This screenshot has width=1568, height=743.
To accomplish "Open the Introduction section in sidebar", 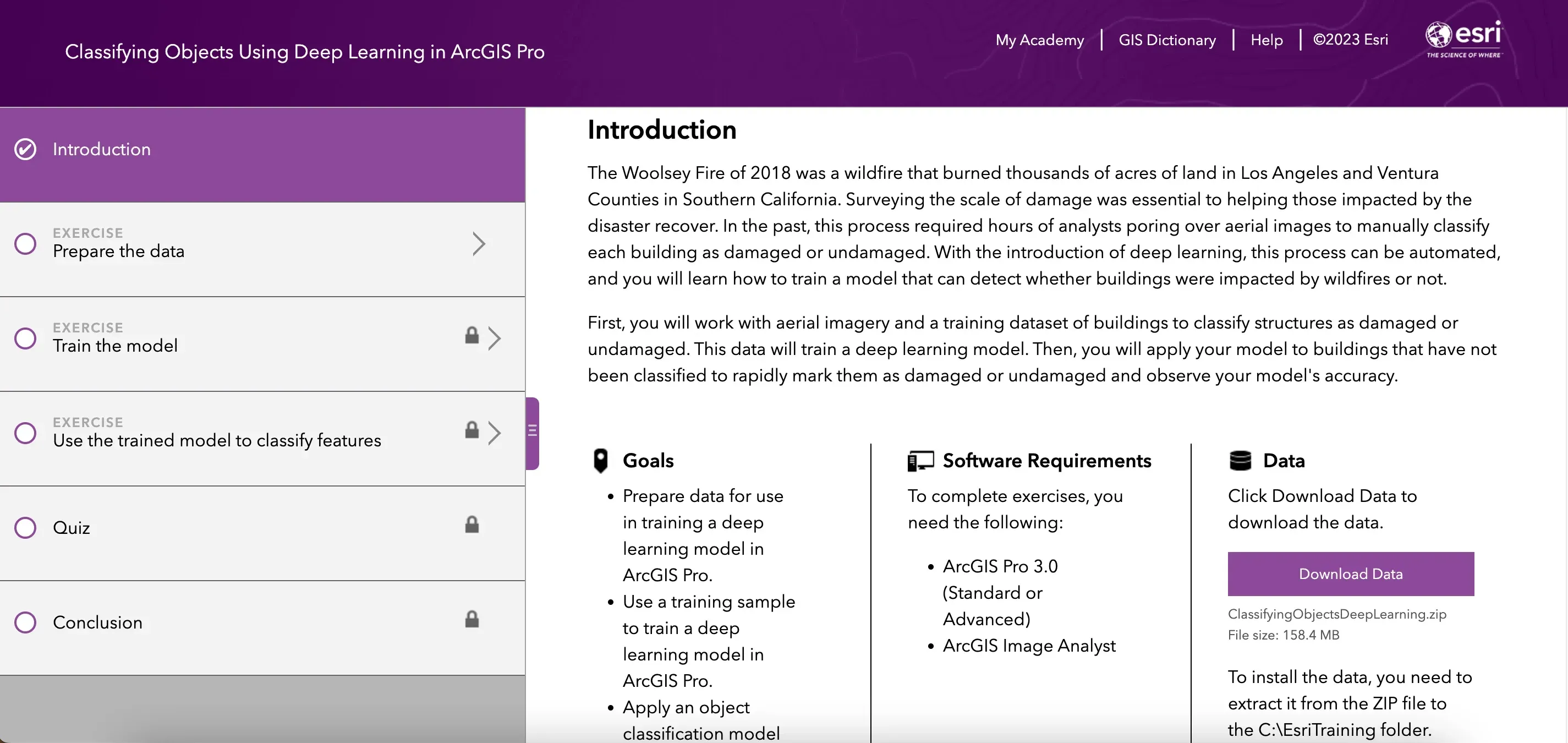I will tap(262, 155).
